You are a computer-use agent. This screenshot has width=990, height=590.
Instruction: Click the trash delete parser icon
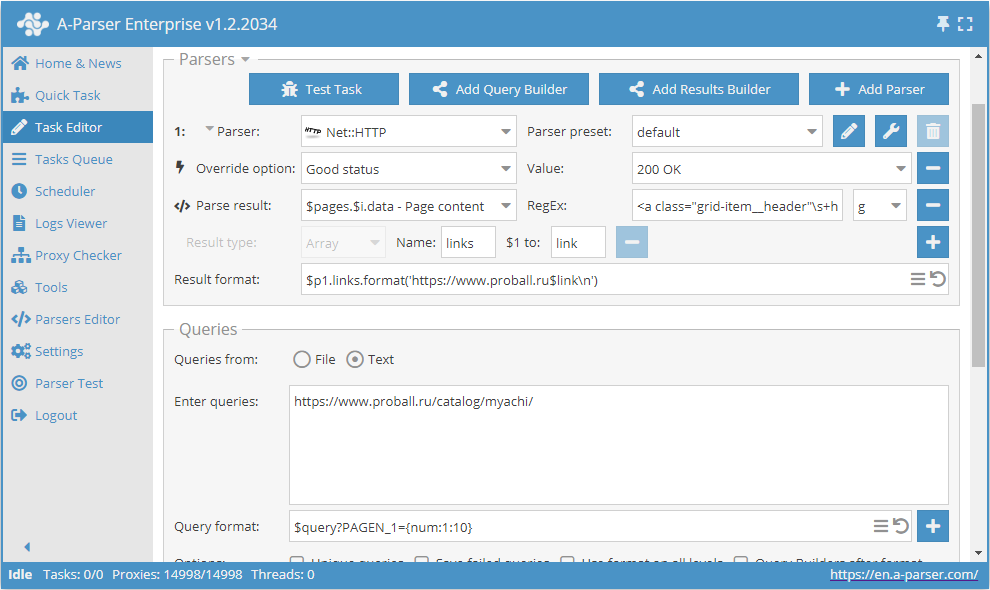point(933,131)
